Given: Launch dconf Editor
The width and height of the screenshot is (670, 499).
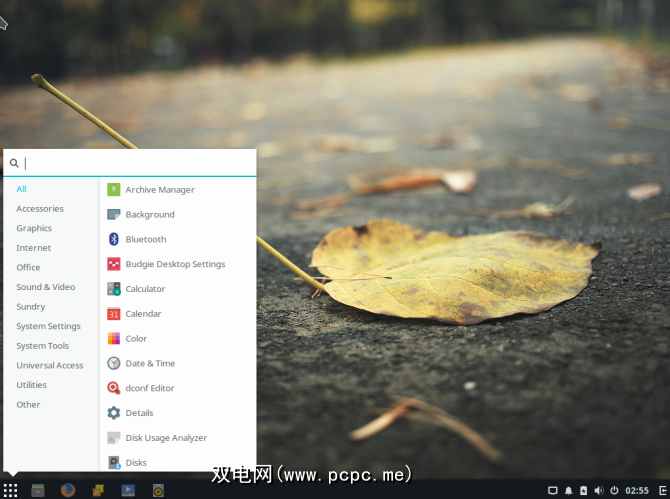Looking at the screenshot, I should (149, 388).
